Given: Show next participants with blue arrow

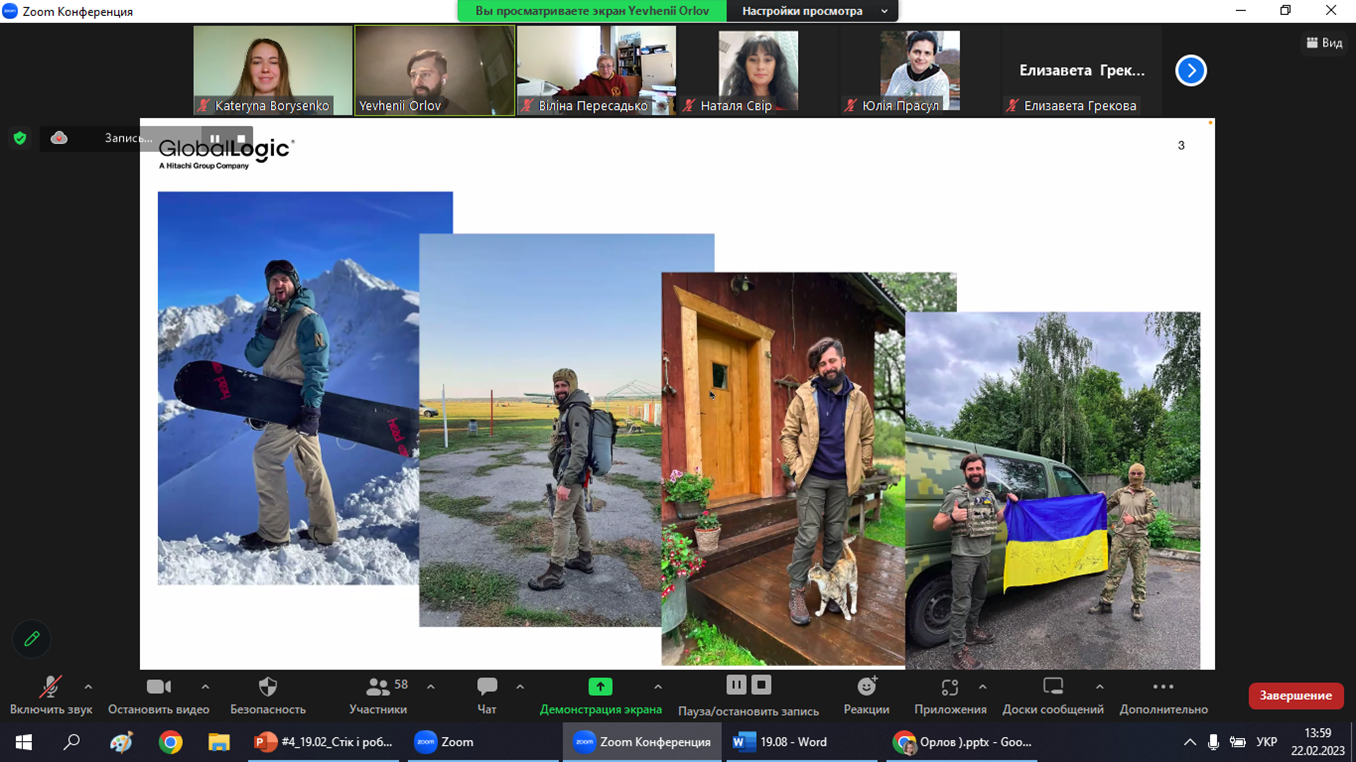Looking at the screenshot, I should coord(1190,71).
